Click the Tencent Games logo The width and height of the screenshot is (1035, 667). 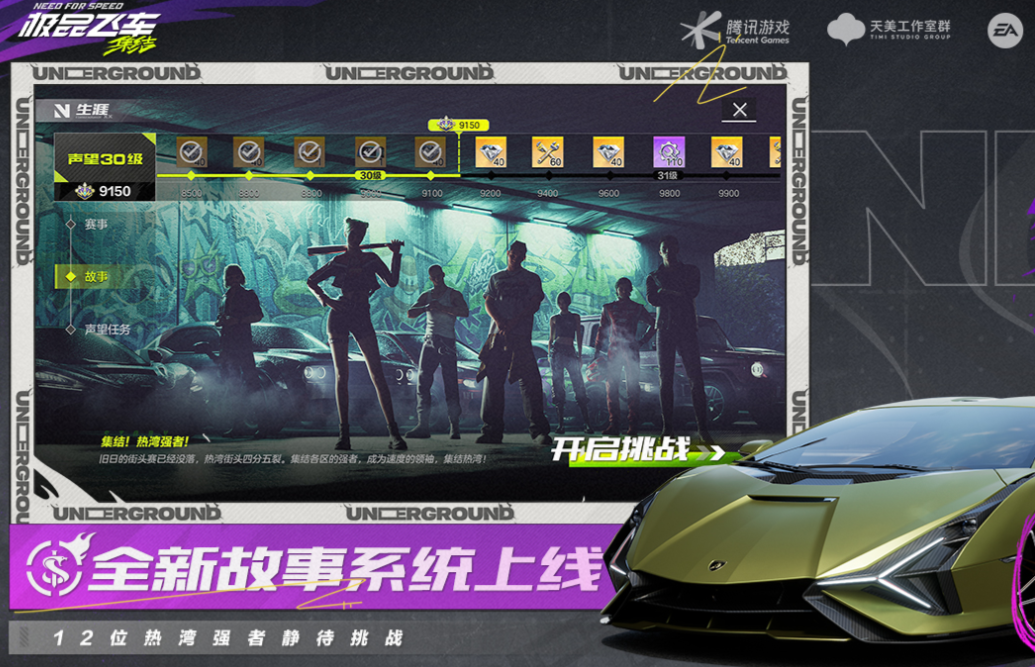click(x=735, y=30)
